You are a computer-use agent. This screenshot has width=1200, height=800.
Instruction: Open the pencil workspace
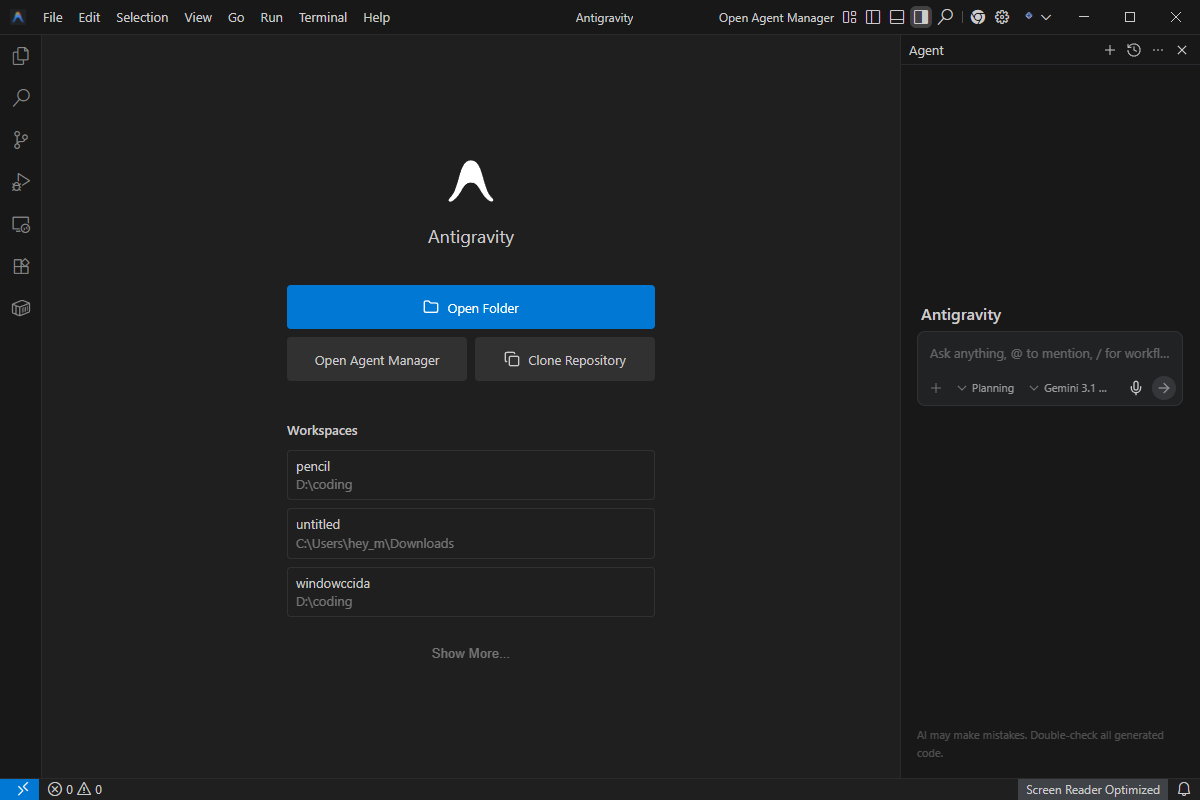tap(471, 475)
